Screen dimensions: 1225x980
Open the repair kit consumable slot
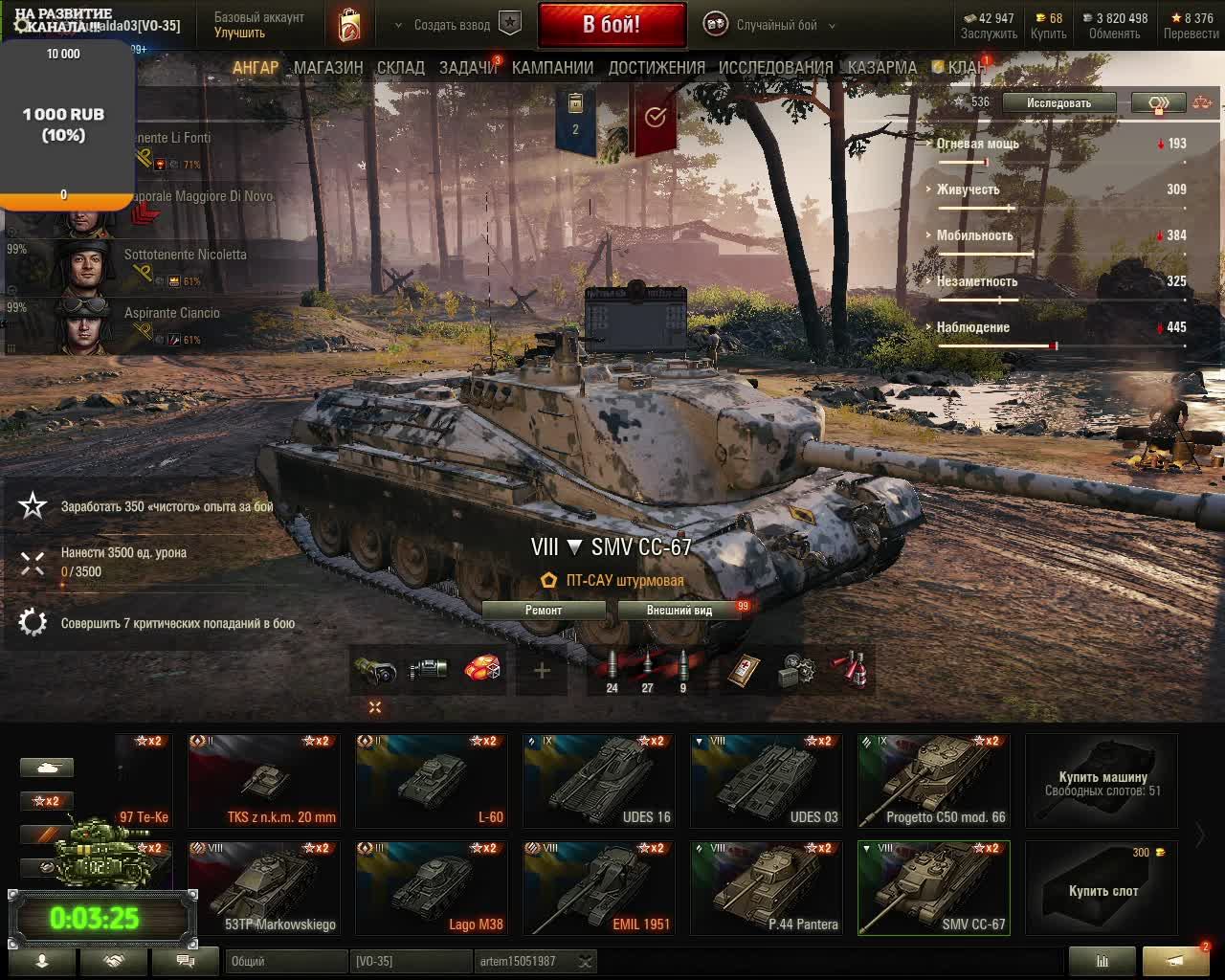(x=796, y=671)
